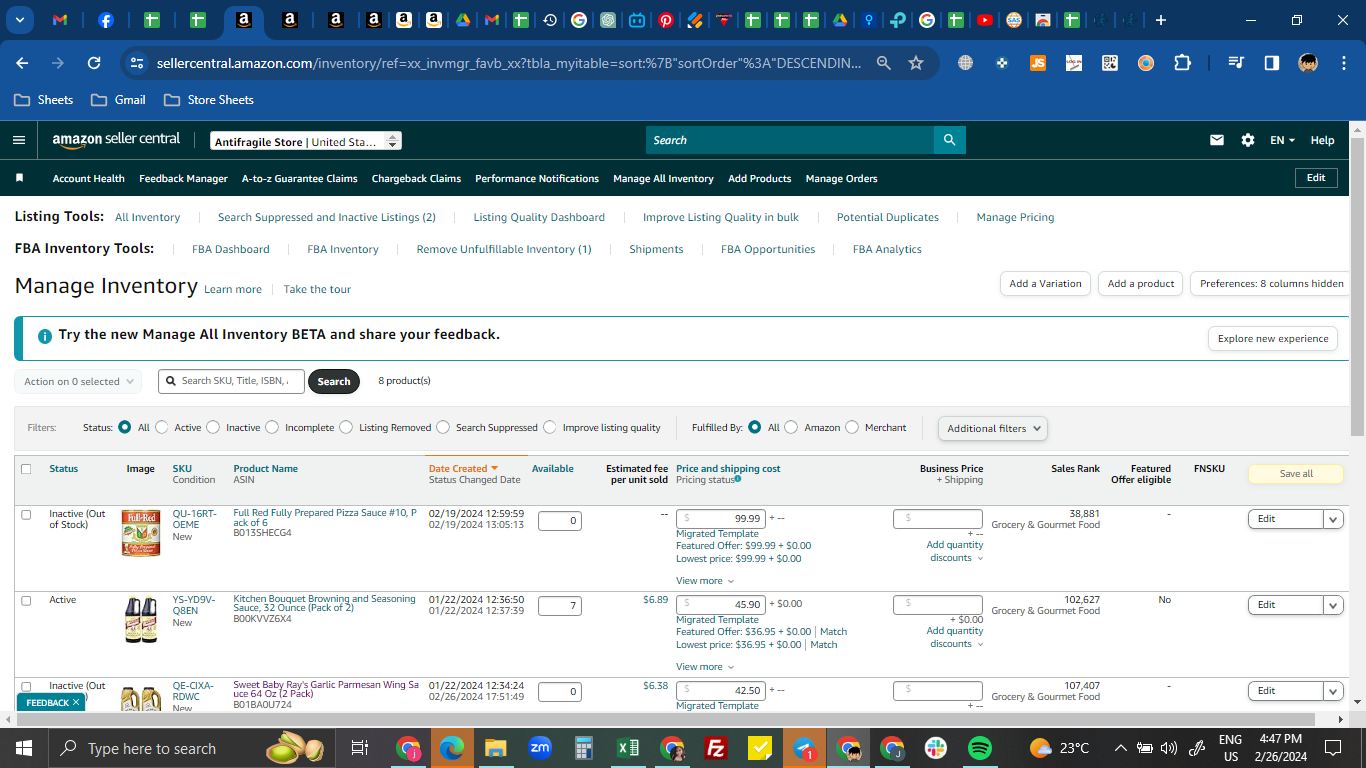This screenshot has height=768, width=1366.
Task: Select the Incomplete status filter
Action: point(272,427)
